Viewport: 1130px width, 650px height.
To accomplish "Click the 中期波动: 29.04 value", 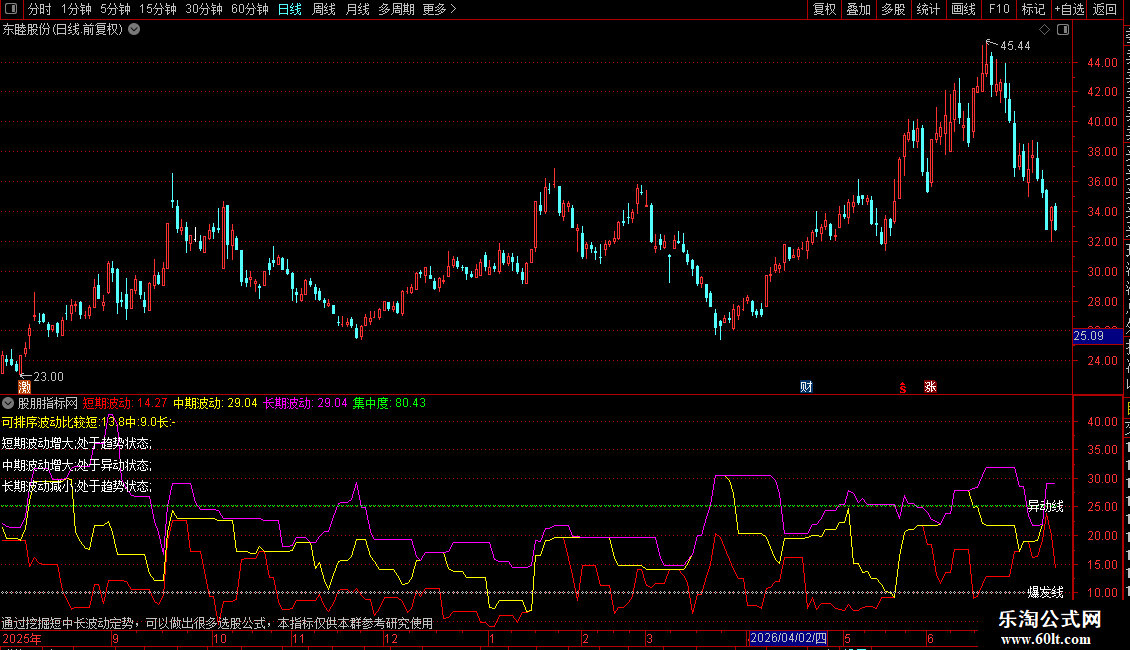I will pyautogui.click(x=215, y=403).
